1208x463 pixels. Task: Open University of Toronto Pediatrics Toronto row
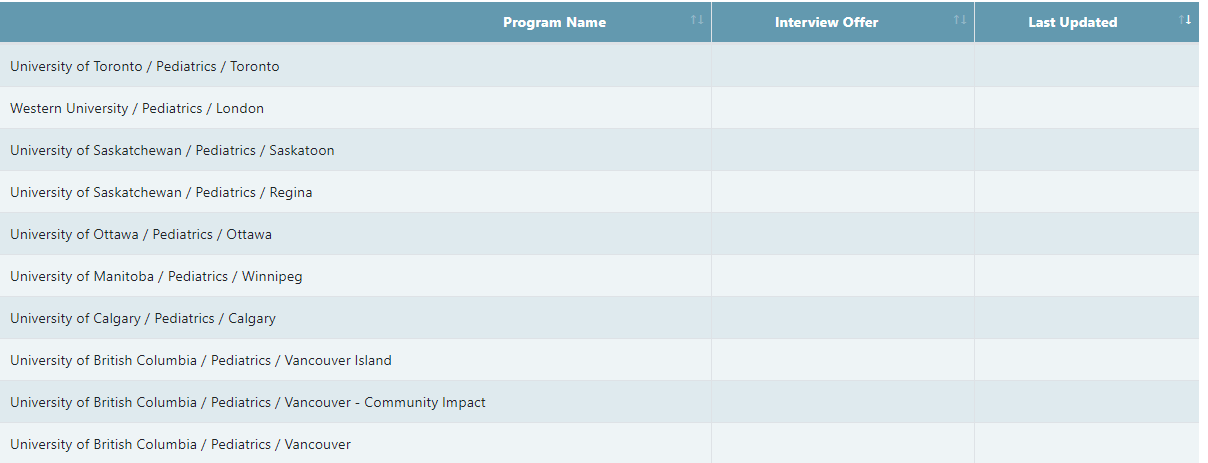coord(145,66)
